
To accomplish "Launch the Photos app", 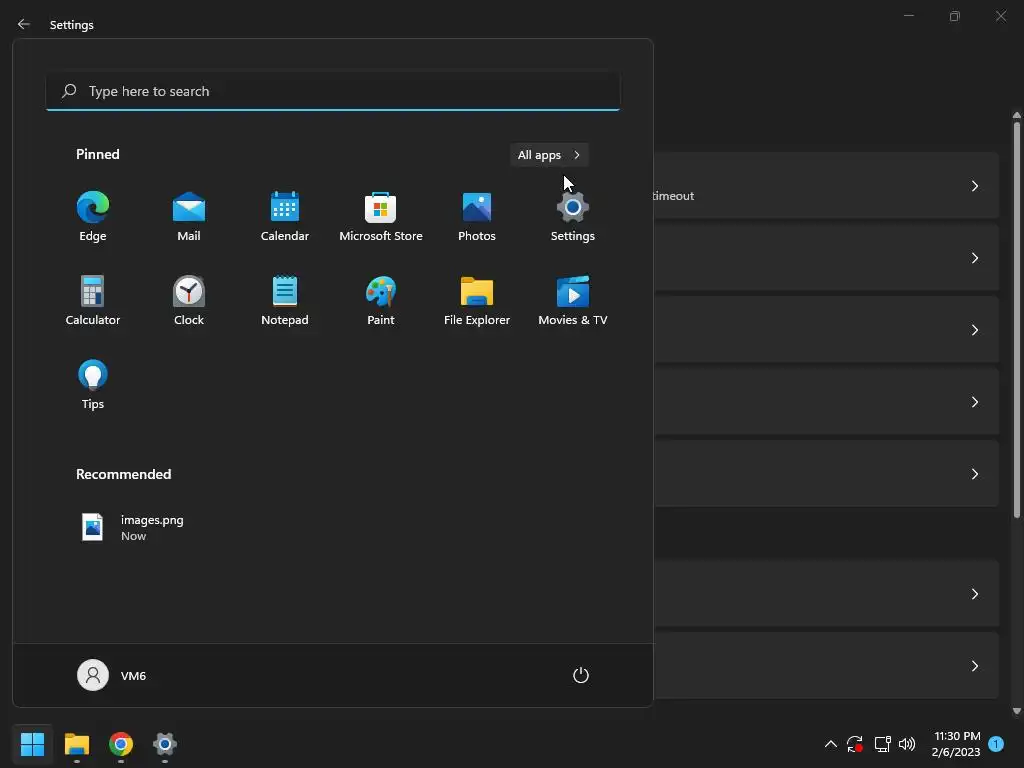I will coord(477,217).
